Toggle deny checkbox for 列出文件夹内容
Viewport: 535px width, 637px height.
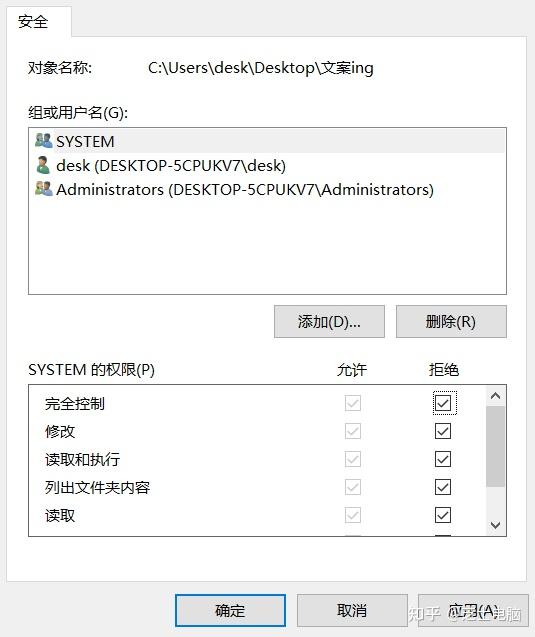443,487
